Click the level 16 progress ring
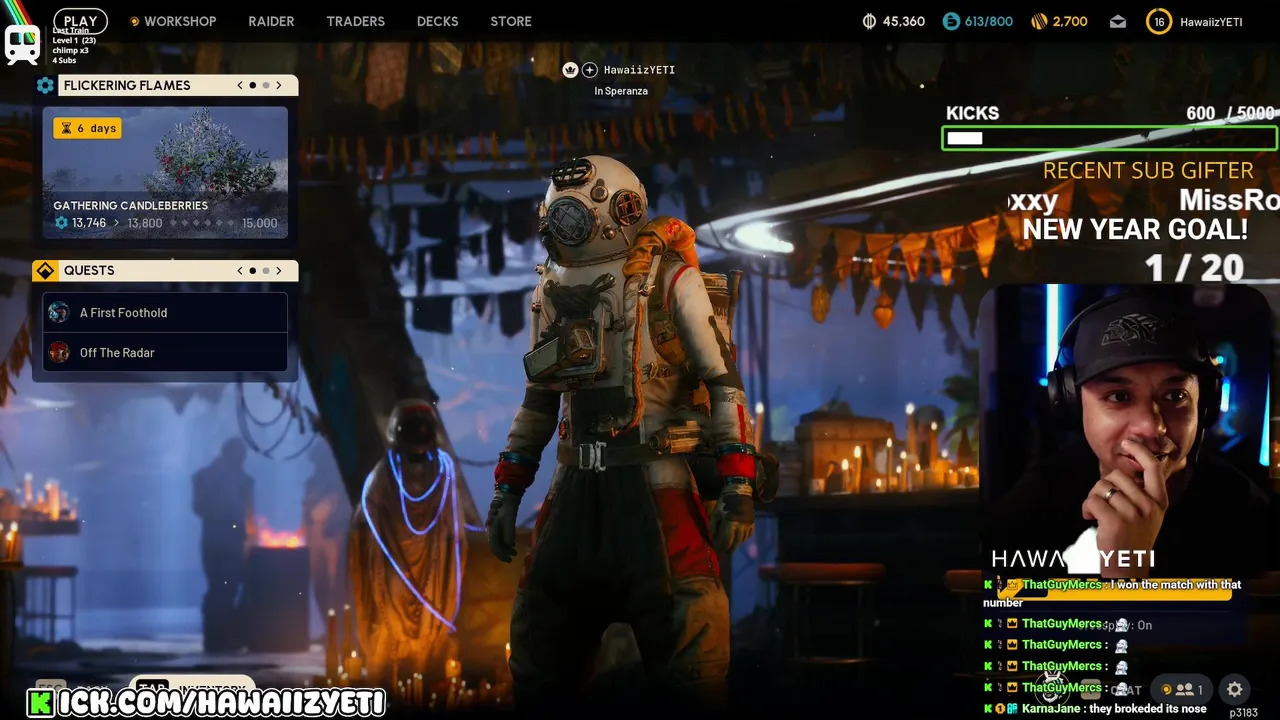 [x=1159, y=21]
